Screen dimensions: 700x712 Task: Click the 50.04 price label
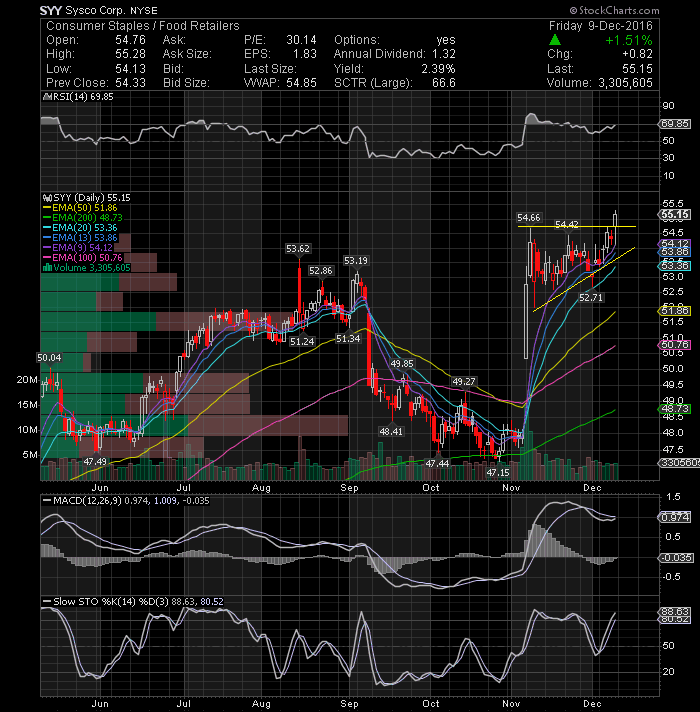pyautogui.click(x=49, y=357)
